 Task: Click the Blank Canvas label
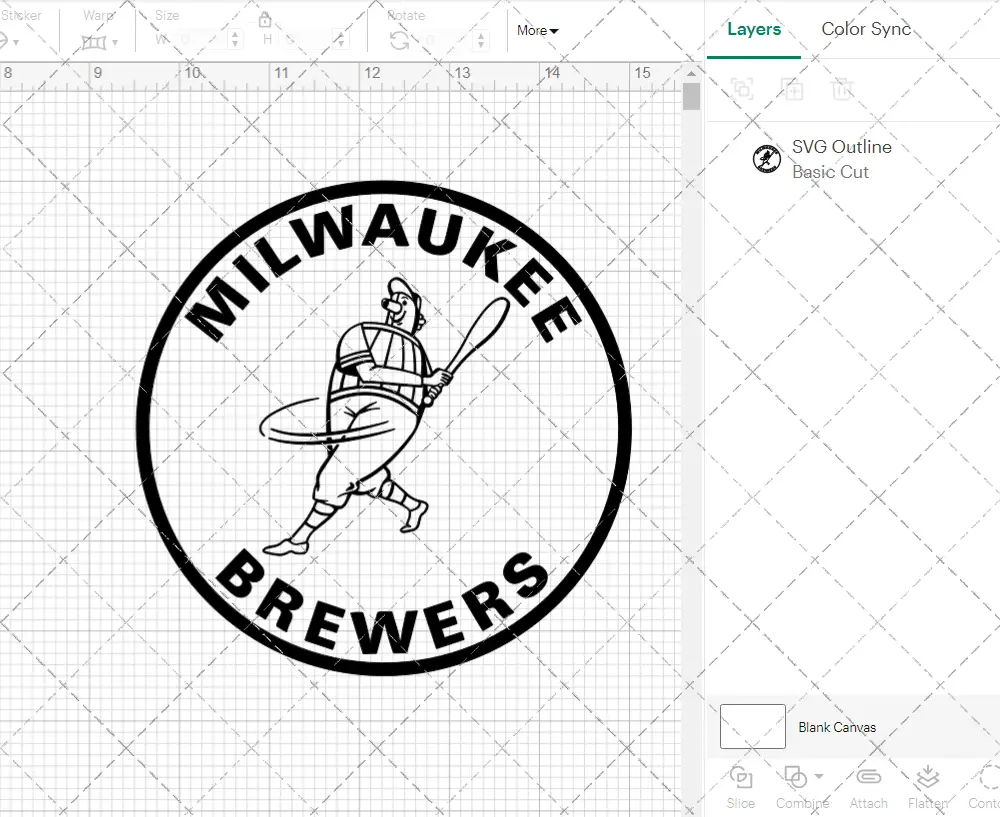coord(837,727)
